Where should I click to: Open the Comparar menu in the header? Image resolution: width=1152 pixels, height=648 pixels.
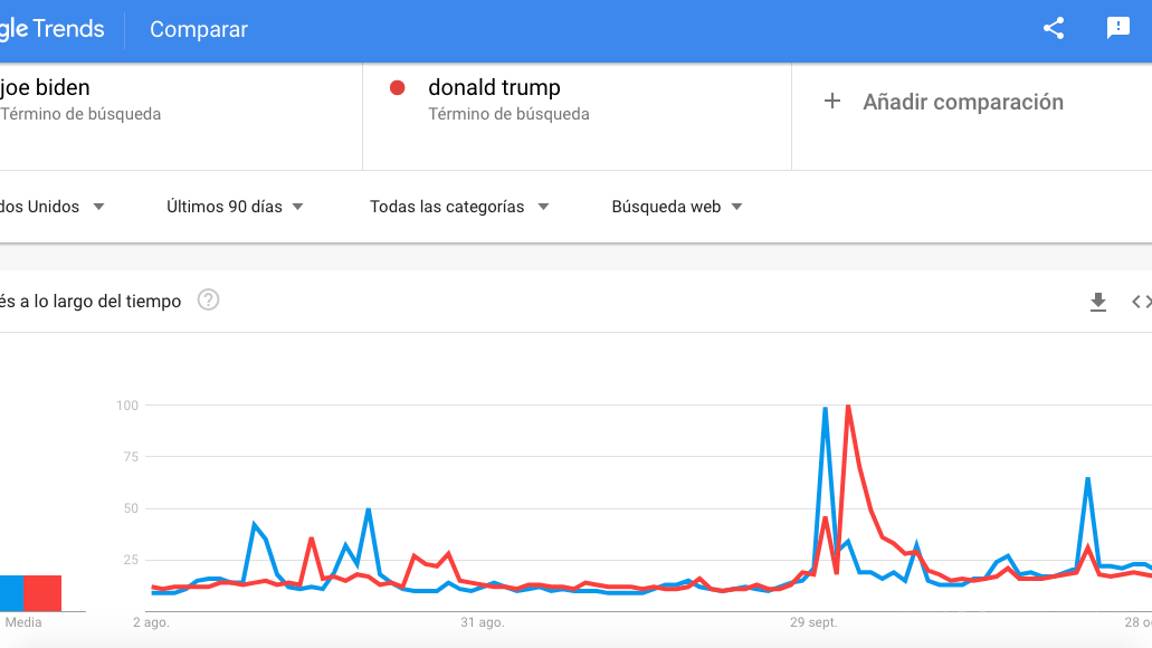pyautogui.click(x=198, y=30)
